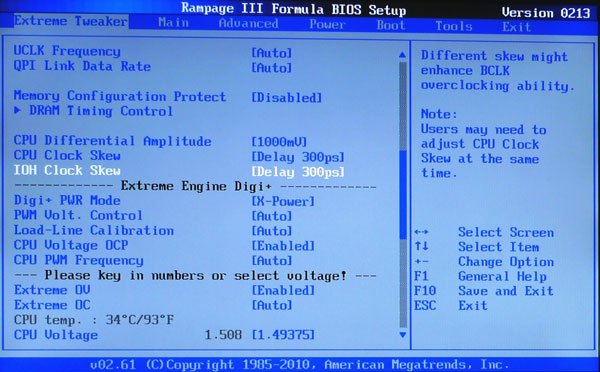The image size is (600, 372).
Task: Click the Extreme Engine Digi+ section header
Action: pos(195,186)
